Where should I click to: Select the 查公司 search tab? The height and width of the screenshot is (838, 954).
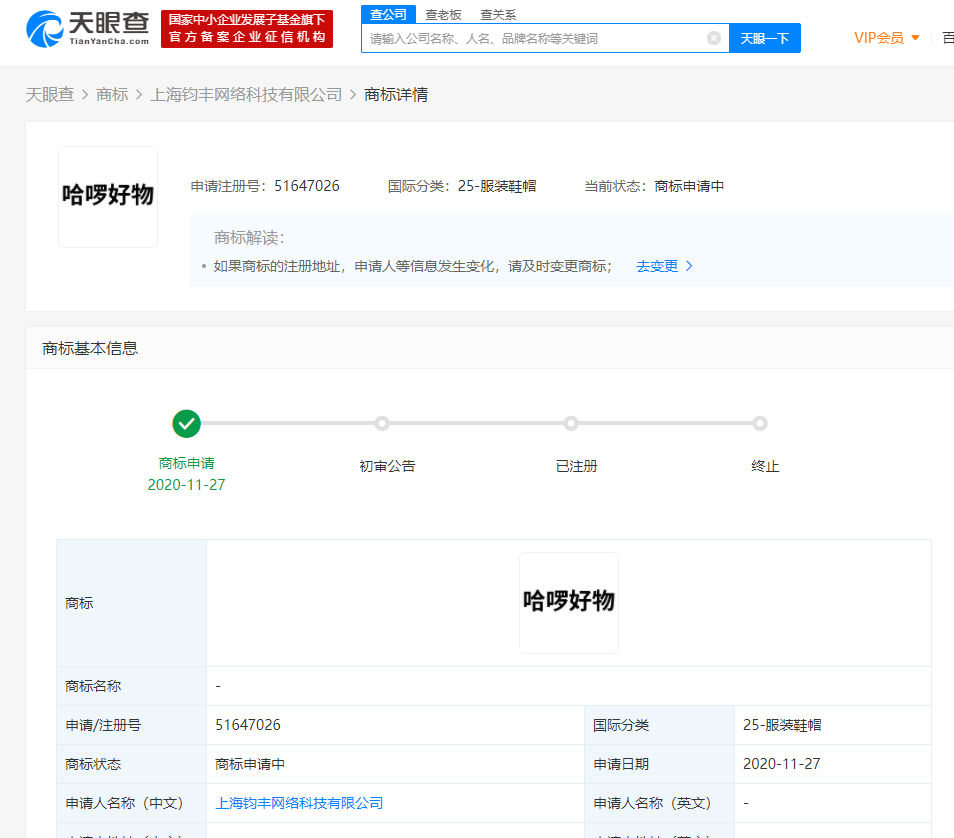click(388, 14)
